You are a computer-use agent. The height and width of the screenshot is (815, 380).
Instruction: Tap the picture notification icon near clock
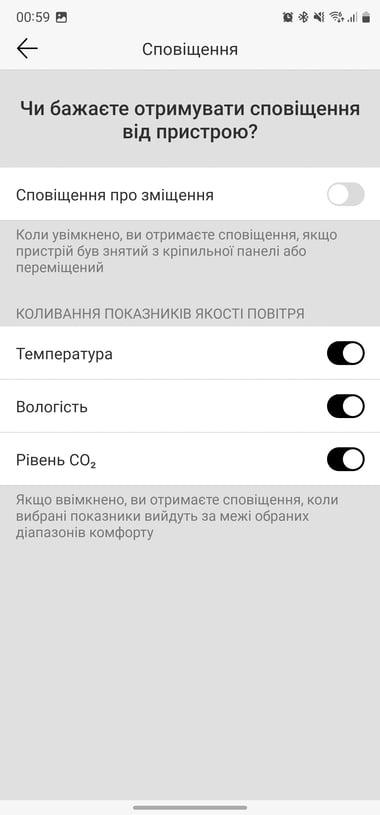[x=61, y=17]
